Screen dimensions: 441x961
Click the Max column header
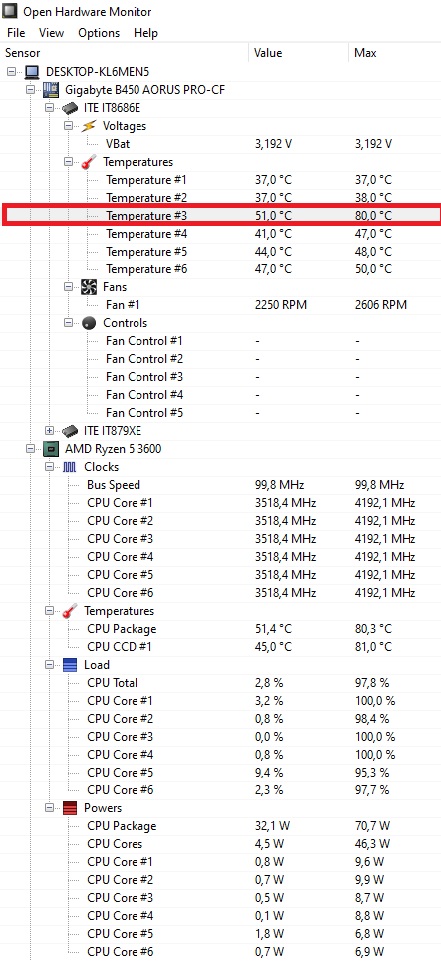(x=394, y=53)
